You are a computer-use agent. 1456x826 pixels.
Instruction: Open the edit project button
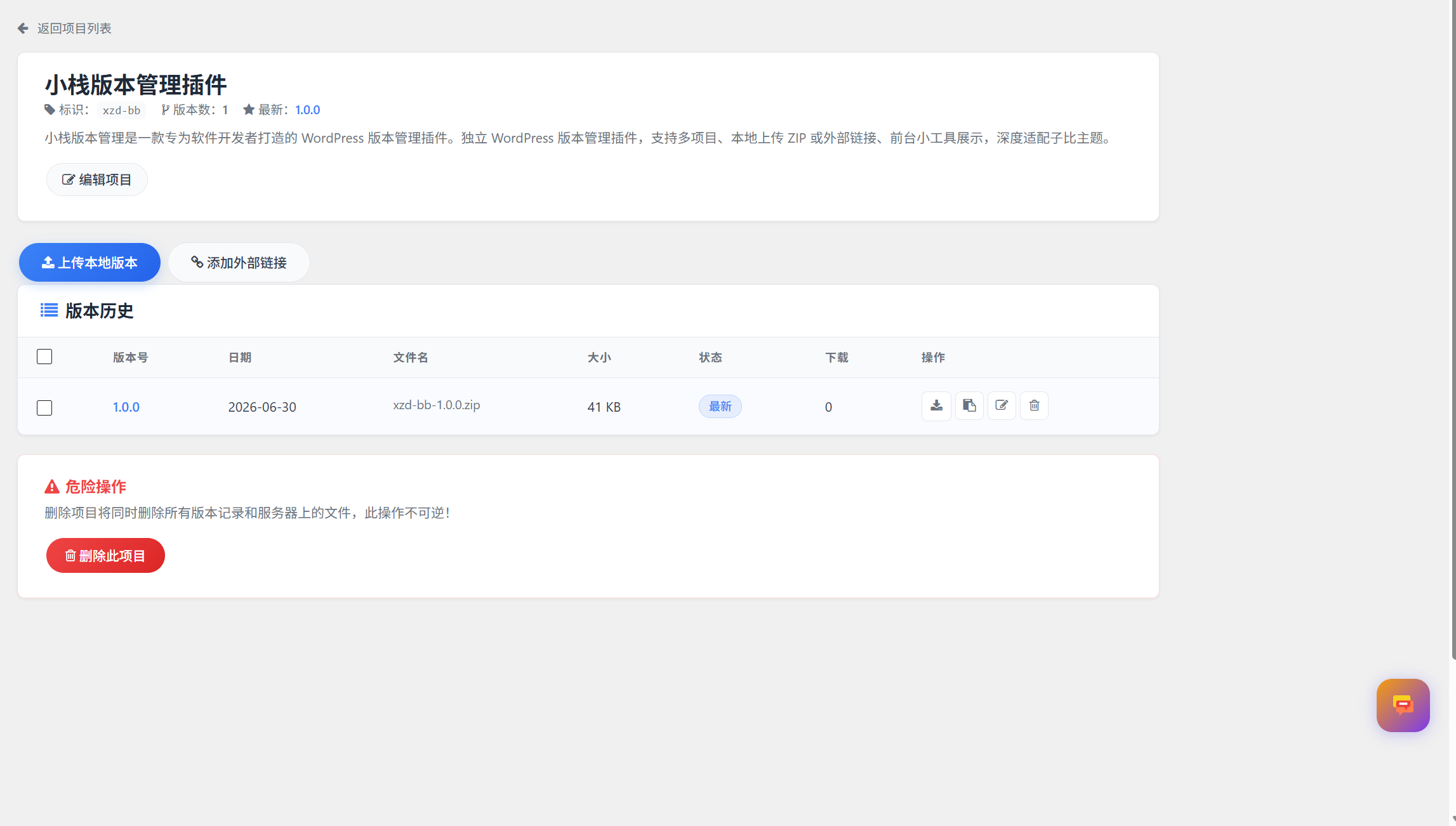96,180
